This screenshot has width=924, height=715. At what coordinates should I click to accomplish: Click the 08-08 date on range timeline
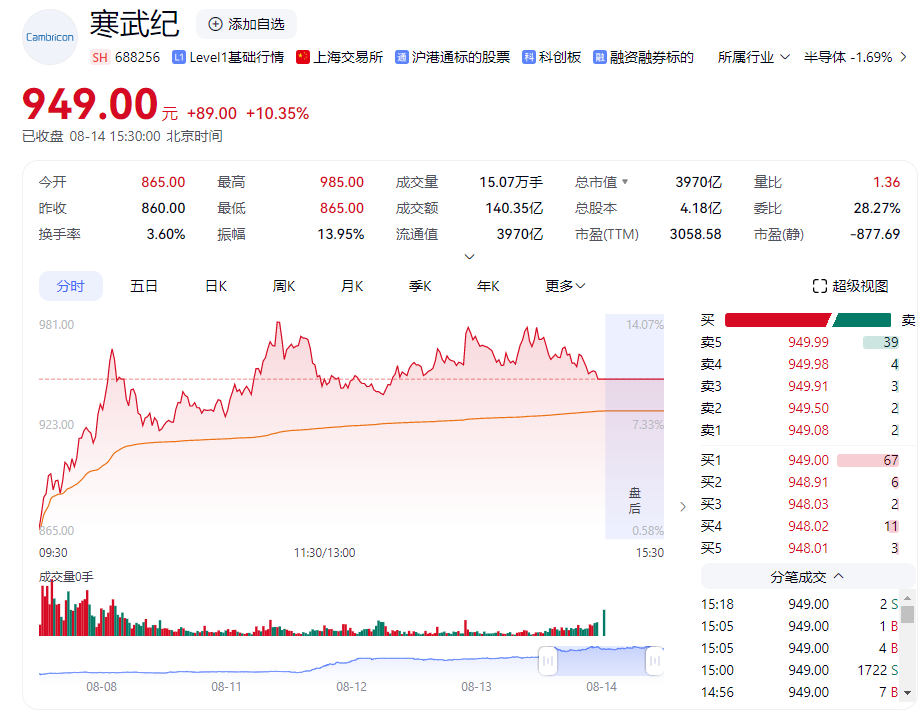coord(101,687)
